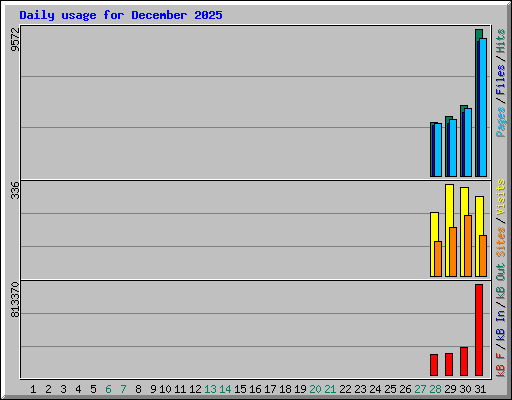The width and height of the screenshot is (512, 400).
Task: Click the Sites legend label
Action: pyautogui.click(x=501, y=242)
